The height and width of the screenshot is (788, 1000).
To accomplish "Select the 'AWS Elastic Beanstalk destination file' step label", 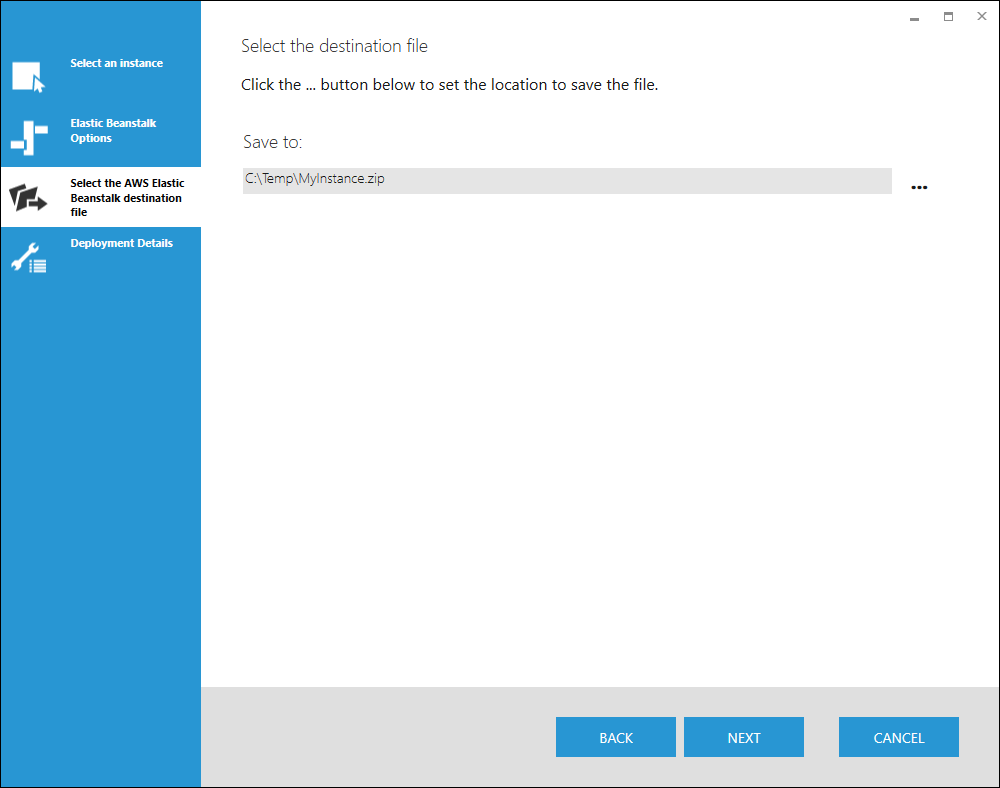I will (127, 197).
